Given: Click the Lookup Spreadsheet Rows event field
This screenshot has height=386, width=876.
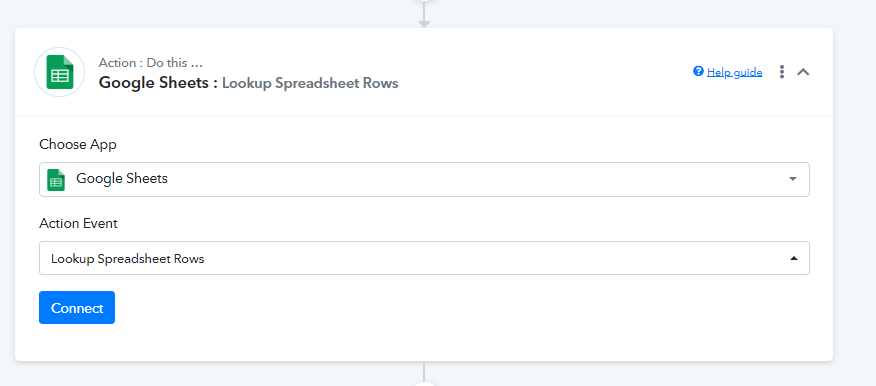Looking at the screenshot, I should 424,258.
